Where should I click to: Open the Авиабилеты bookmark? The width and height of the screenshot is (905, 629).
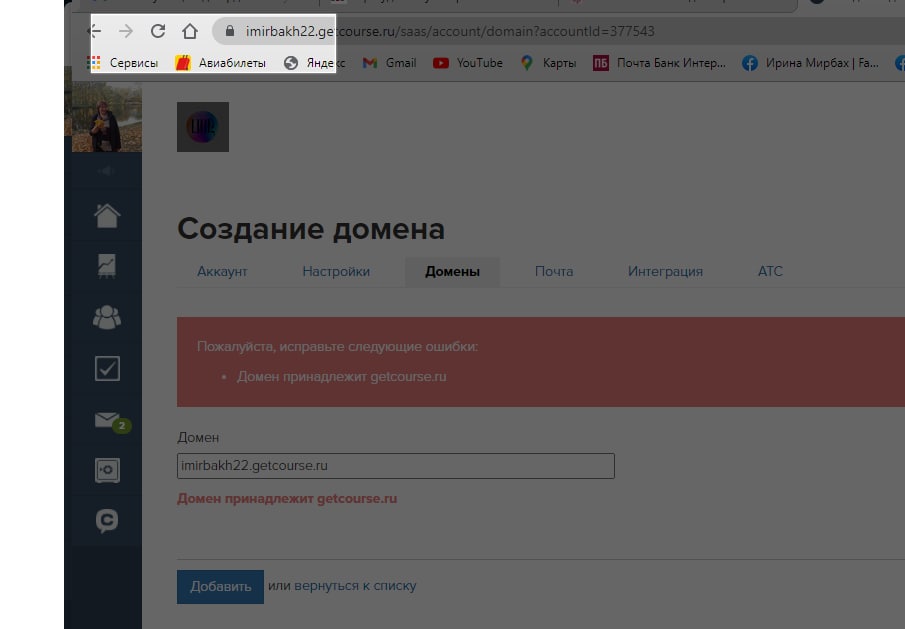tap(220, 63)
